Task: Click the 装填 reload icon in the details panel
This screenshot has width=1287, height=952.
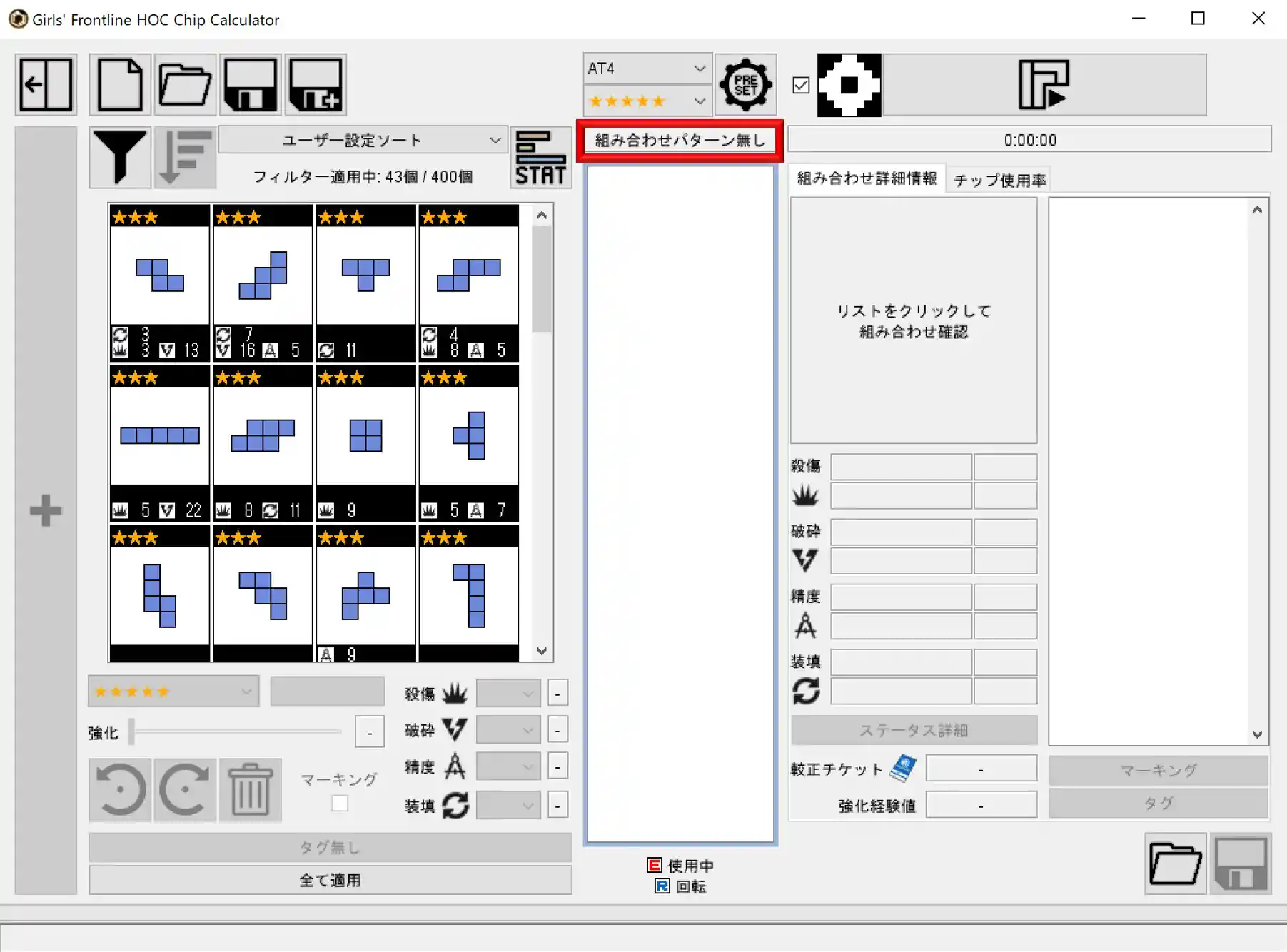Action: (x=806, y=691)
